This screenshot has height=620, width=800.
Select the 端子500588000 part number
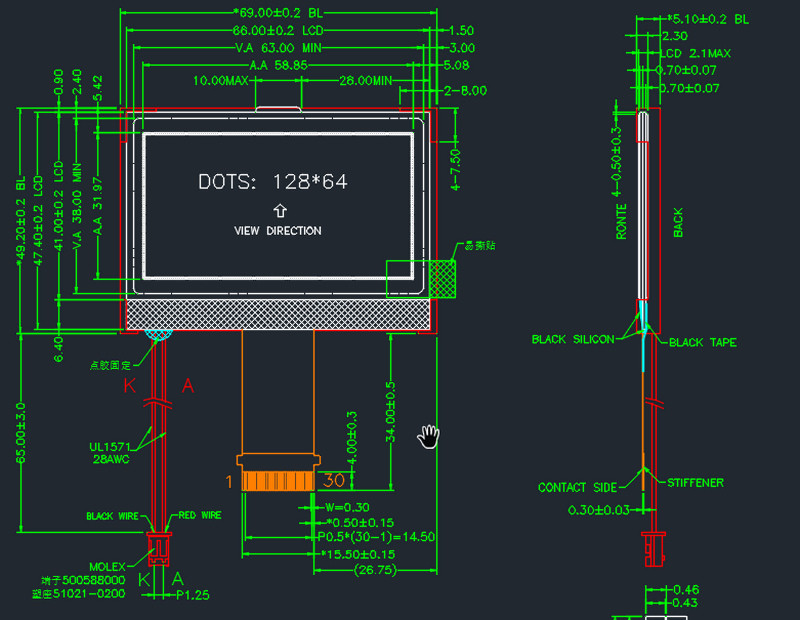pos(83,580)
